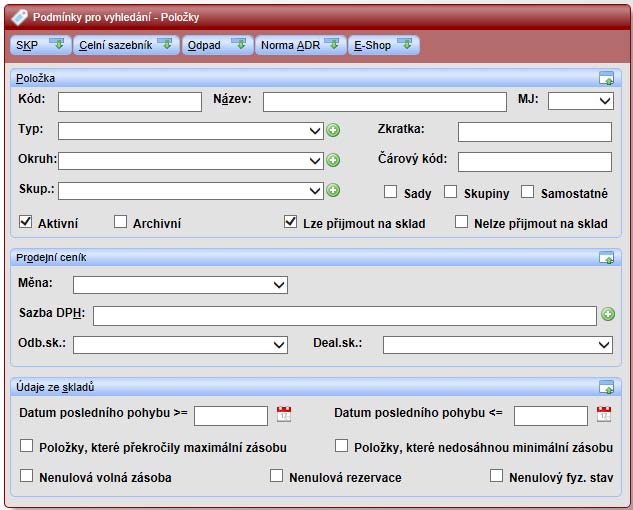
Task: Uncheck the Aktivní checkbox
Action: 26,222
